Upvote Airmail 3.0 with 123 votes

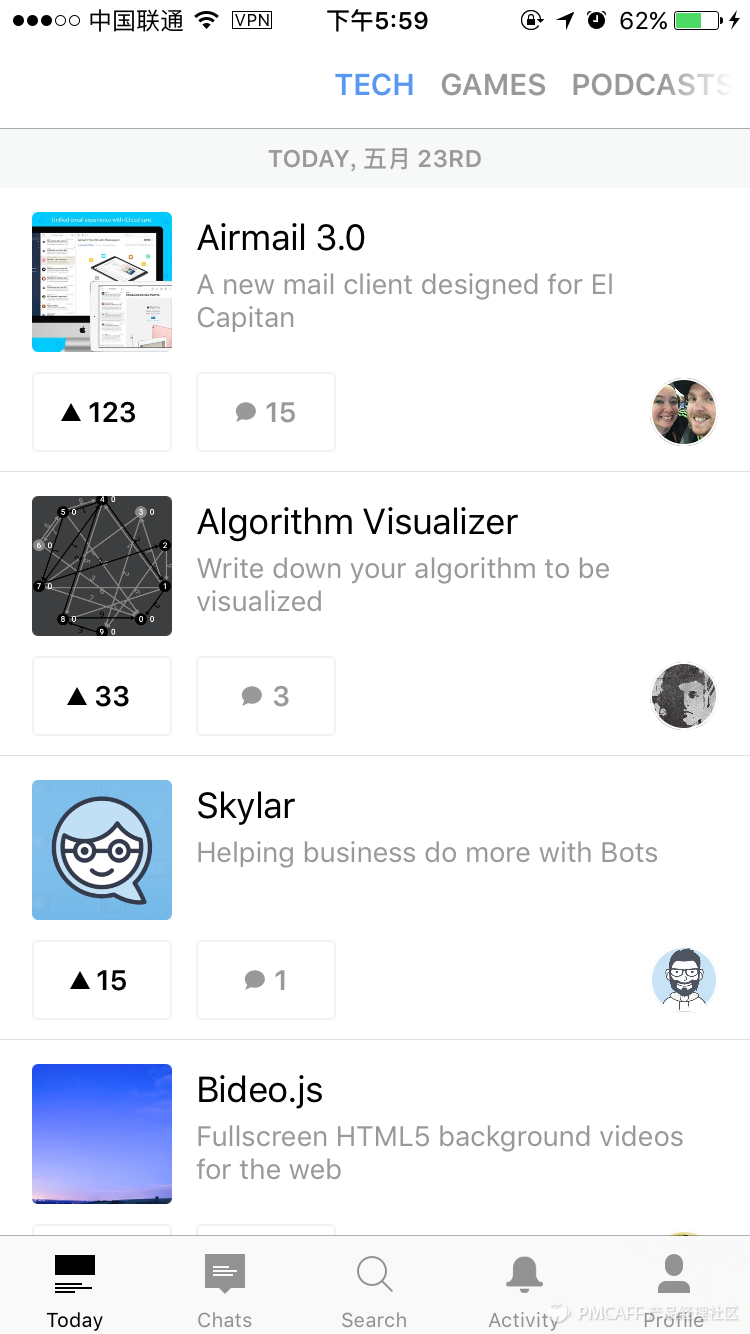coord(102,412)
